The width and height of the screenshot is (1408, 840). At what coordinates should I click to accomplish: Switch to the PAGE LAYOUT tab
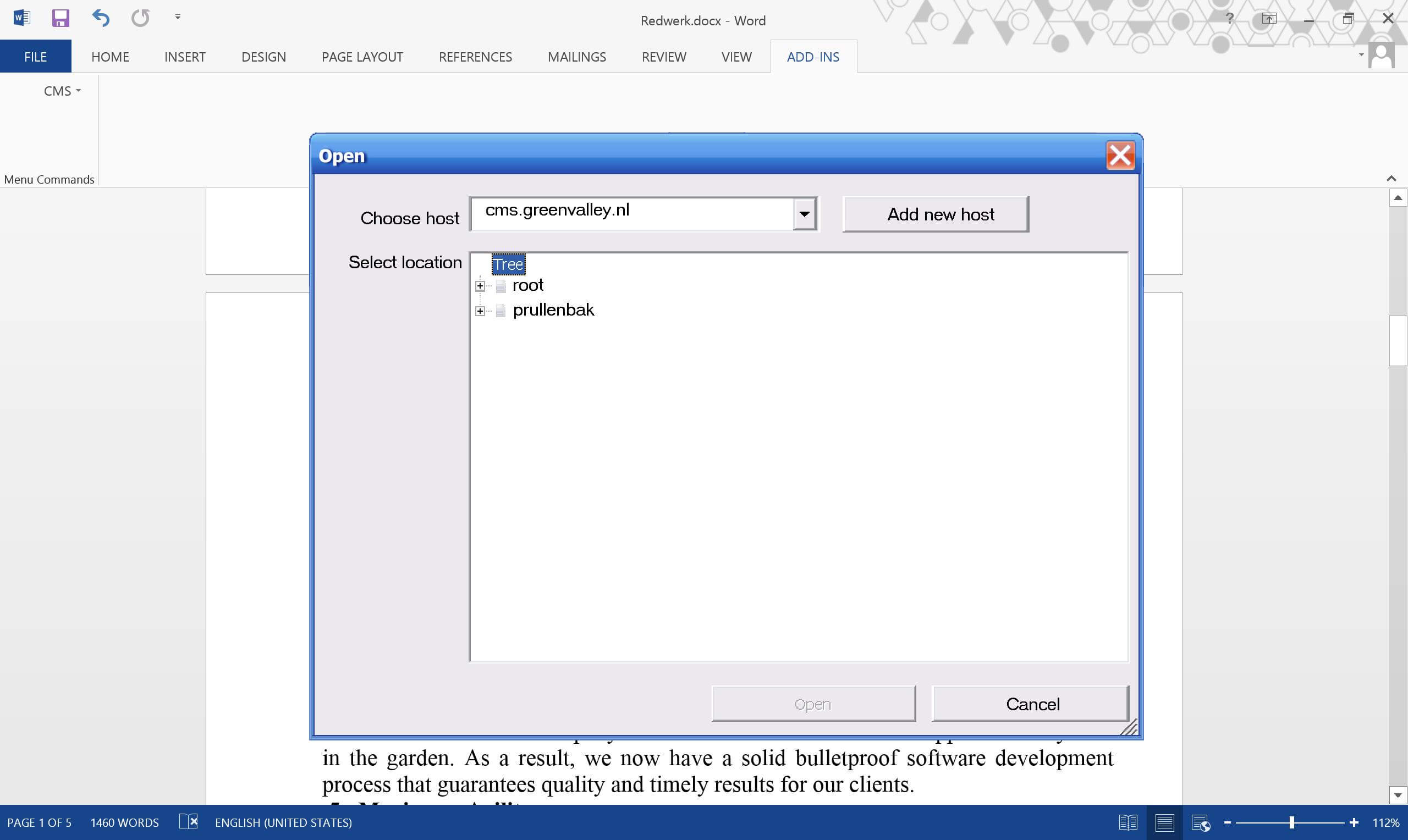click(x=362, y=57)
